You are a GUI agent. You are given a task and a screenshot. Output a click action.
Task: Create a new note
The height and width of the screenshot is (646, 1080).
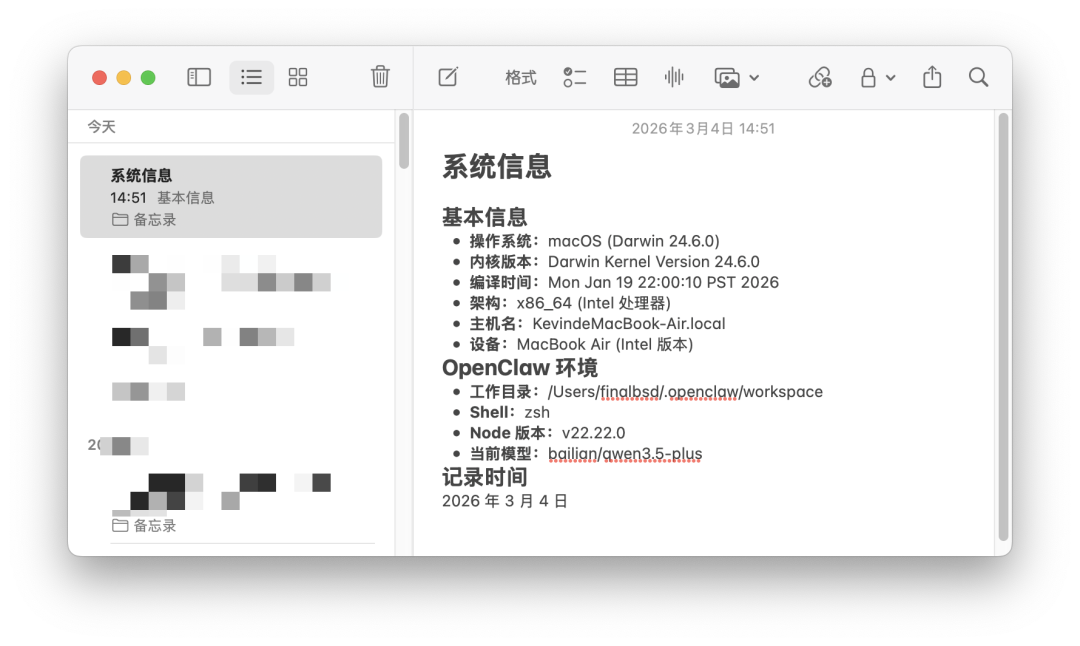pos(448,76)
